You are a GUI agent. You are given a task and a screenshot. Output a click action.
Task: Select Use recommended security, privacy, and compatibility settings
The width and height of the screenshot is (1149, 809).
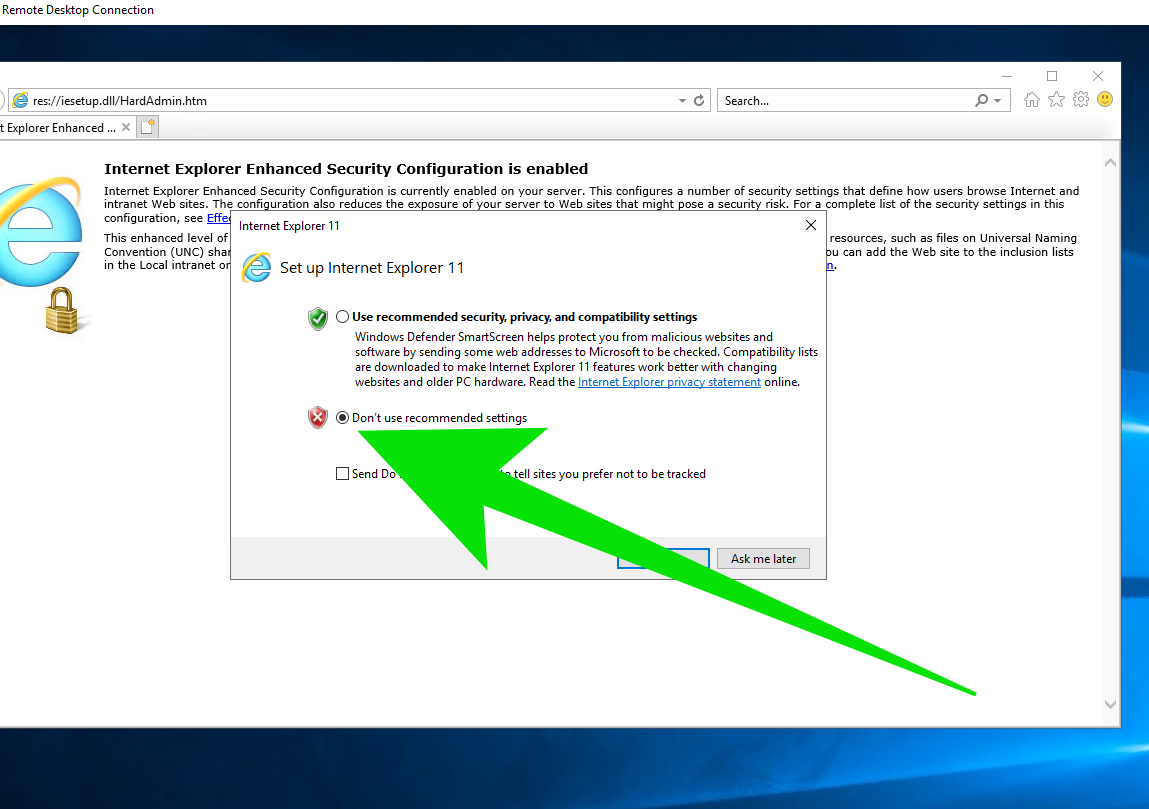342,317
